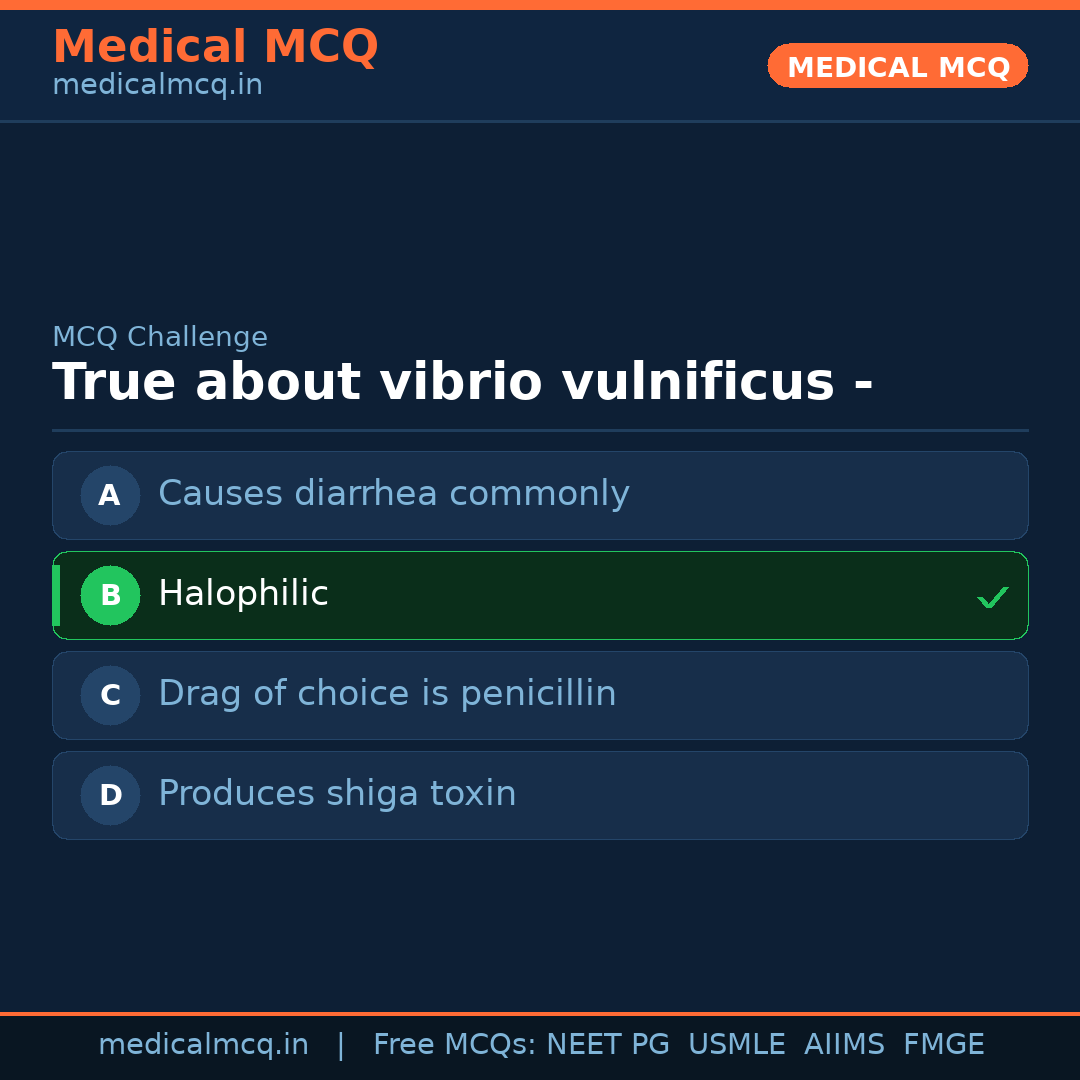
Task: Click the 'MCQ Challenge' label
Action: click(x=160, y=338)
